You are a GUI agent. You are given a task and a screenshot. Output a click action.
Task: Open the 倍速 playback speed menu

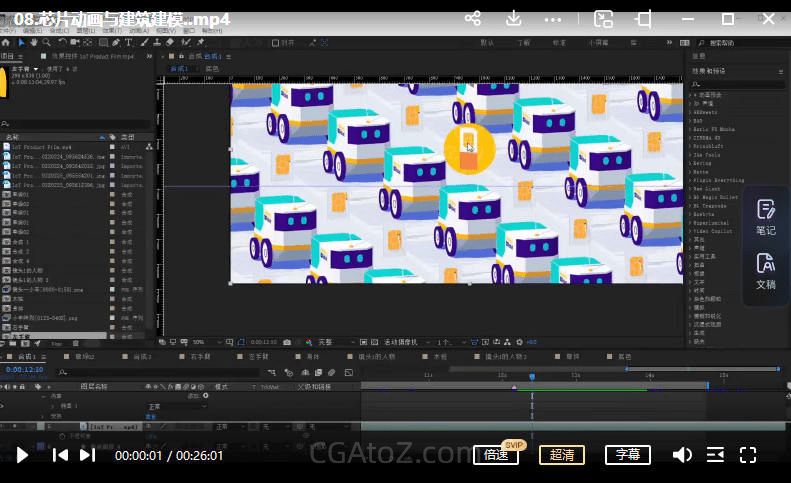(x=496, y=455)
